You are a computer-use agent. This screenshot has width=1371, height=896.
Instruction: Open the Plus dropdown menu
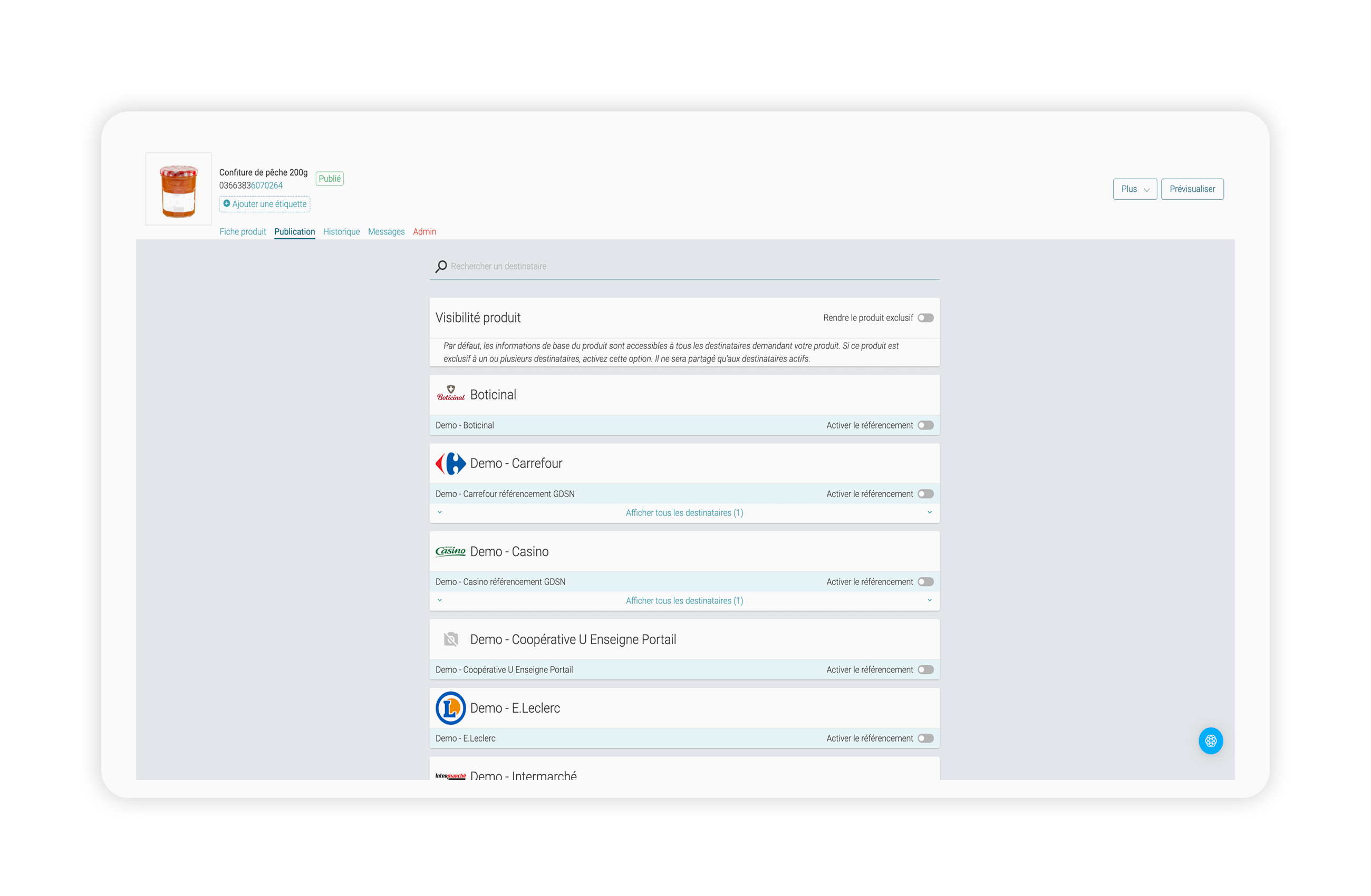pyautogui.click(x=1135, y=189)
